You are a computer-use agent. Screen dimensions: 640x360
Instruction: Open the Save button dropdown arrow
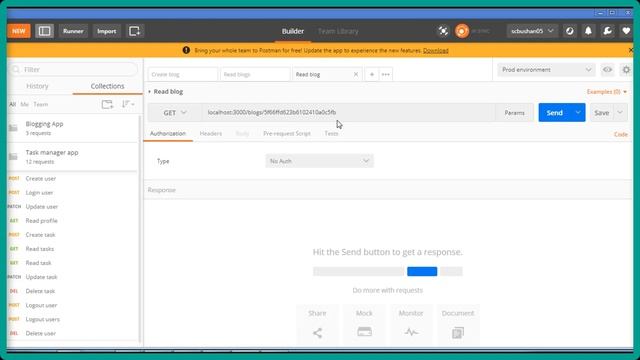pos(620,113)
